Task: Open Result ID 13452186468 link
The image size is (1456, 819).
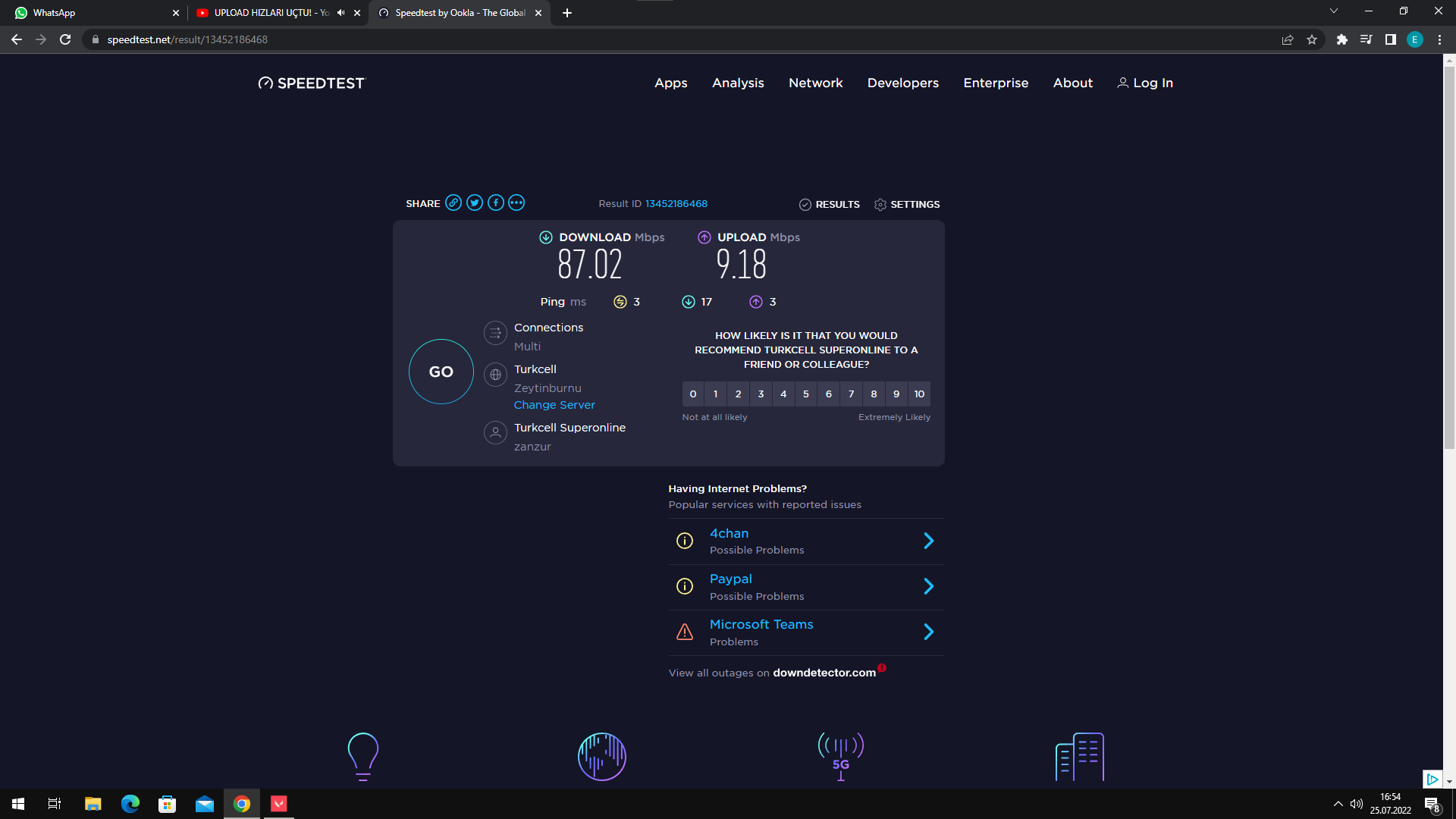Action: point(676,204)
